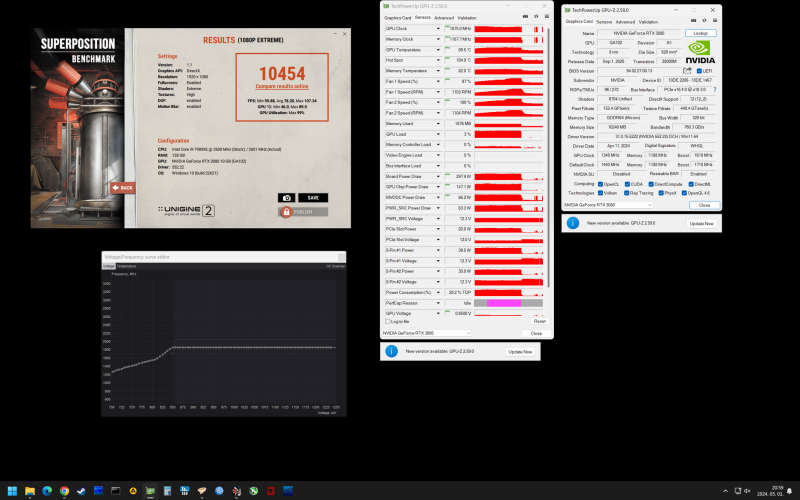The width and height of the screenshot is (800, 500).
Task: Open the GPU selector dropdown in the Graphics Card window
Action: 608,205
